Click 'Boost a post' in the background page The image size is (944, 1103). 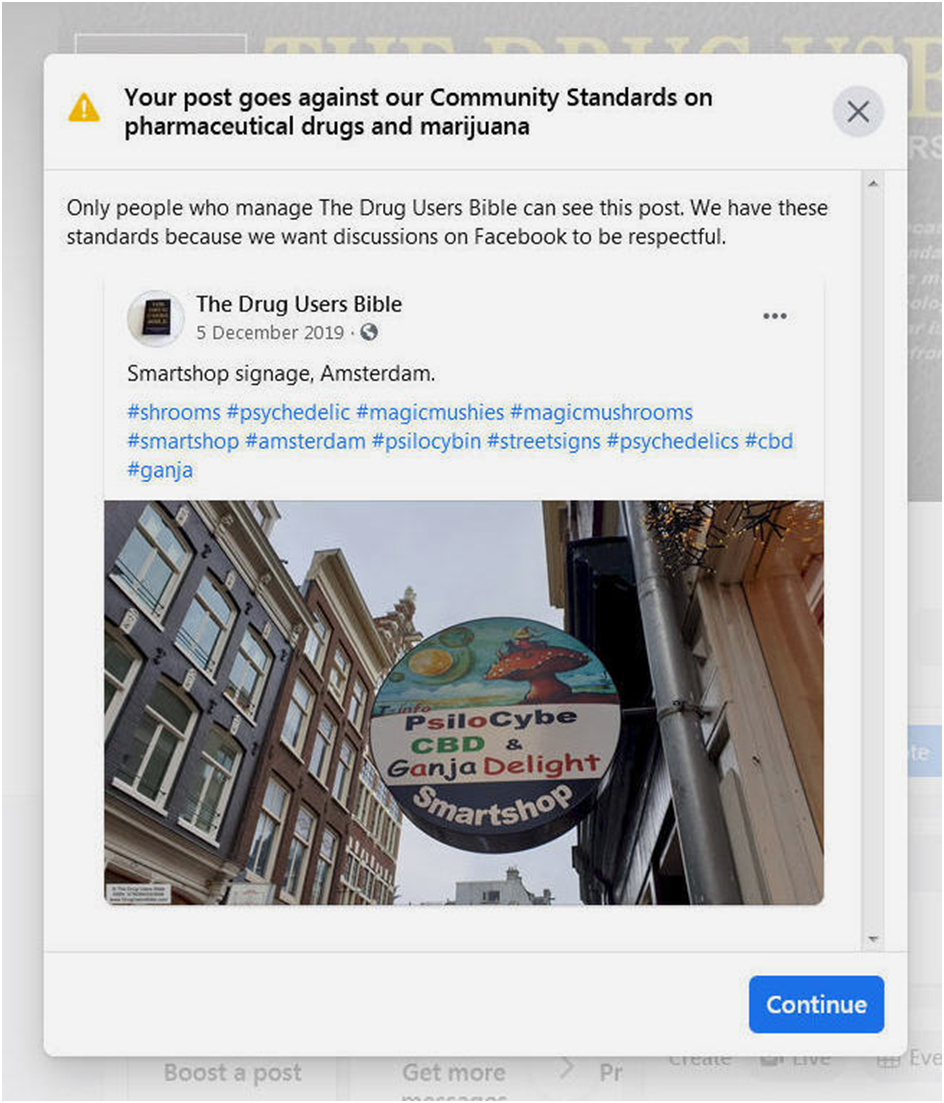pyautogui.click(x=233, y=1073)
